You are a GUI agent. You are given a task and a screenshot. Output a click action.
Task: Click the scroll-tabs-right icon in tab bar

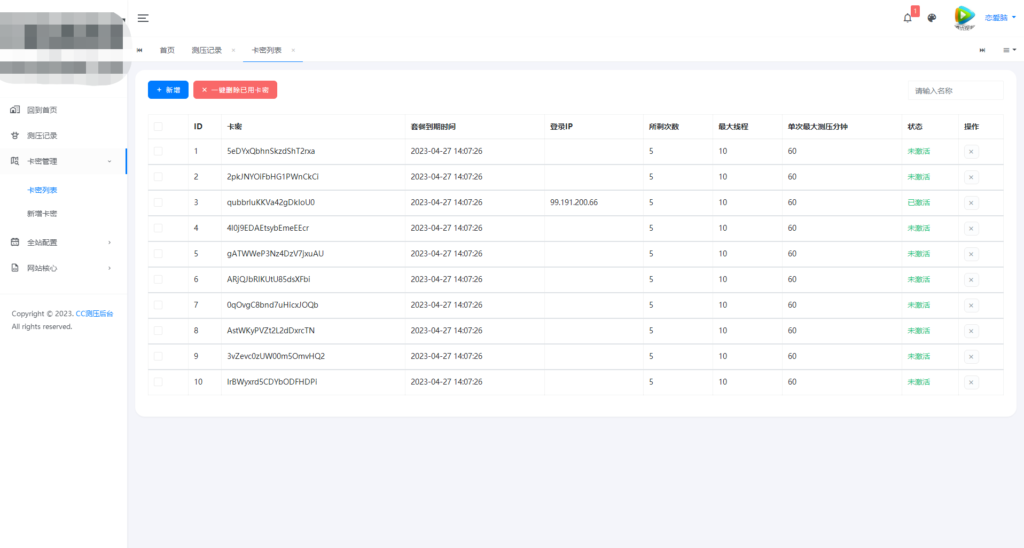(x=983, y=50)
